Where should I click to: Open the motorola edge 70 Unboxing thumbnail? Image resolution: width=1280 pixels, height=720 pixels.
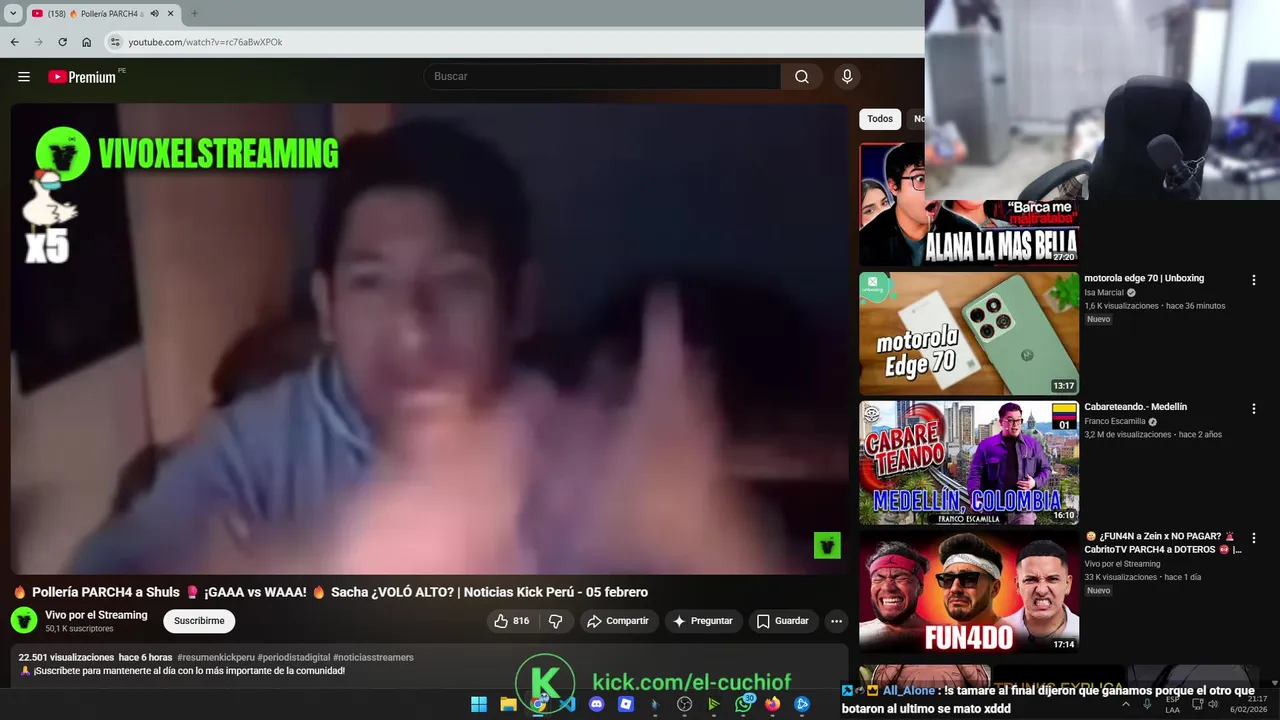pos(969,334)
